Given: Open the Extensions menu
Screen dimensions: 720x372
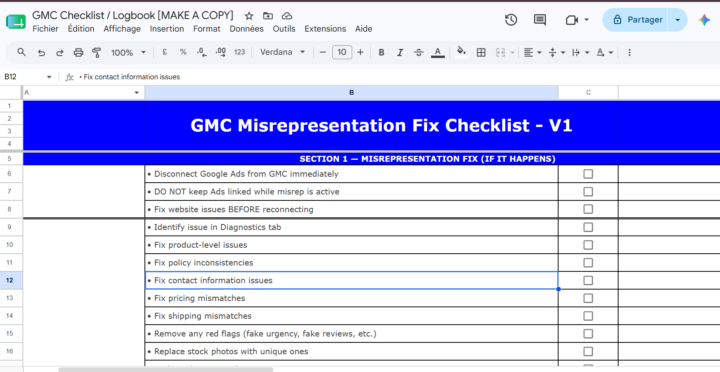Looking at the screenshot, I should point(325,29).
